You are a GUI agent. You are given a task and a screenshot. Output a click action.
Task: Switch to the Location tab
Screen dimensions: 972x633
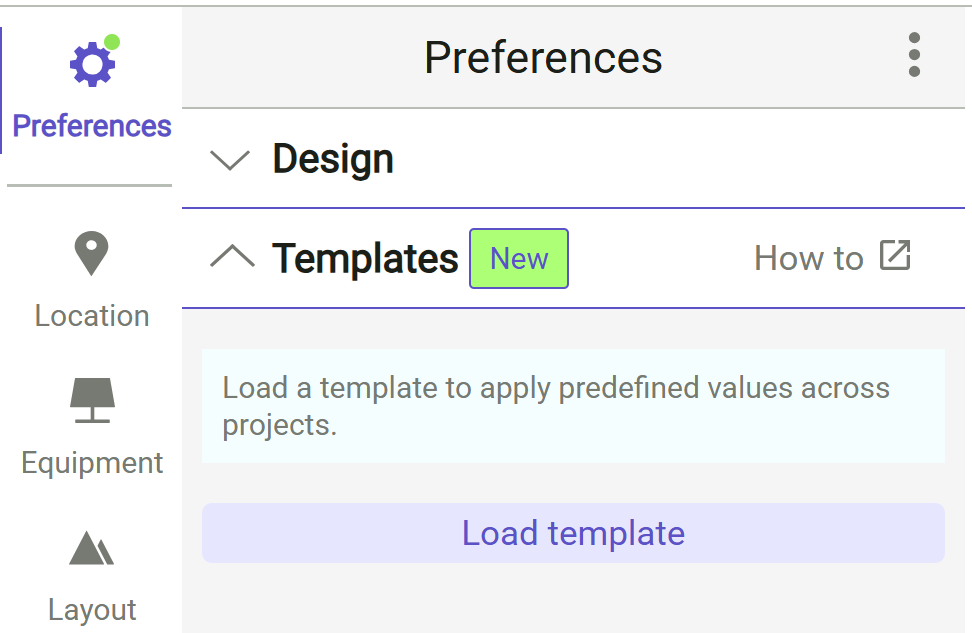pos(90,280)
